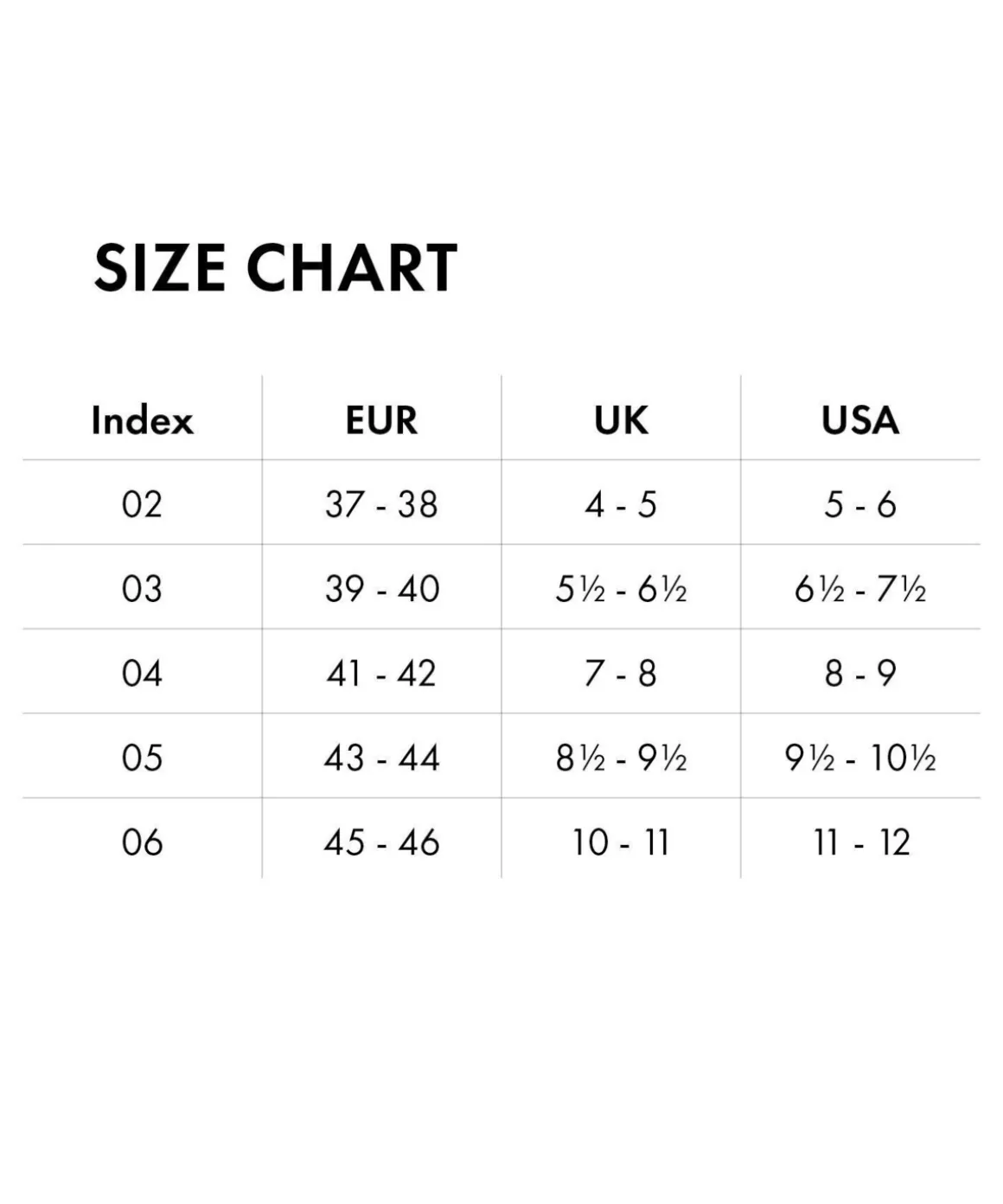Click index cell 02
1003x1204 pixels.
[x=142, y=504]
